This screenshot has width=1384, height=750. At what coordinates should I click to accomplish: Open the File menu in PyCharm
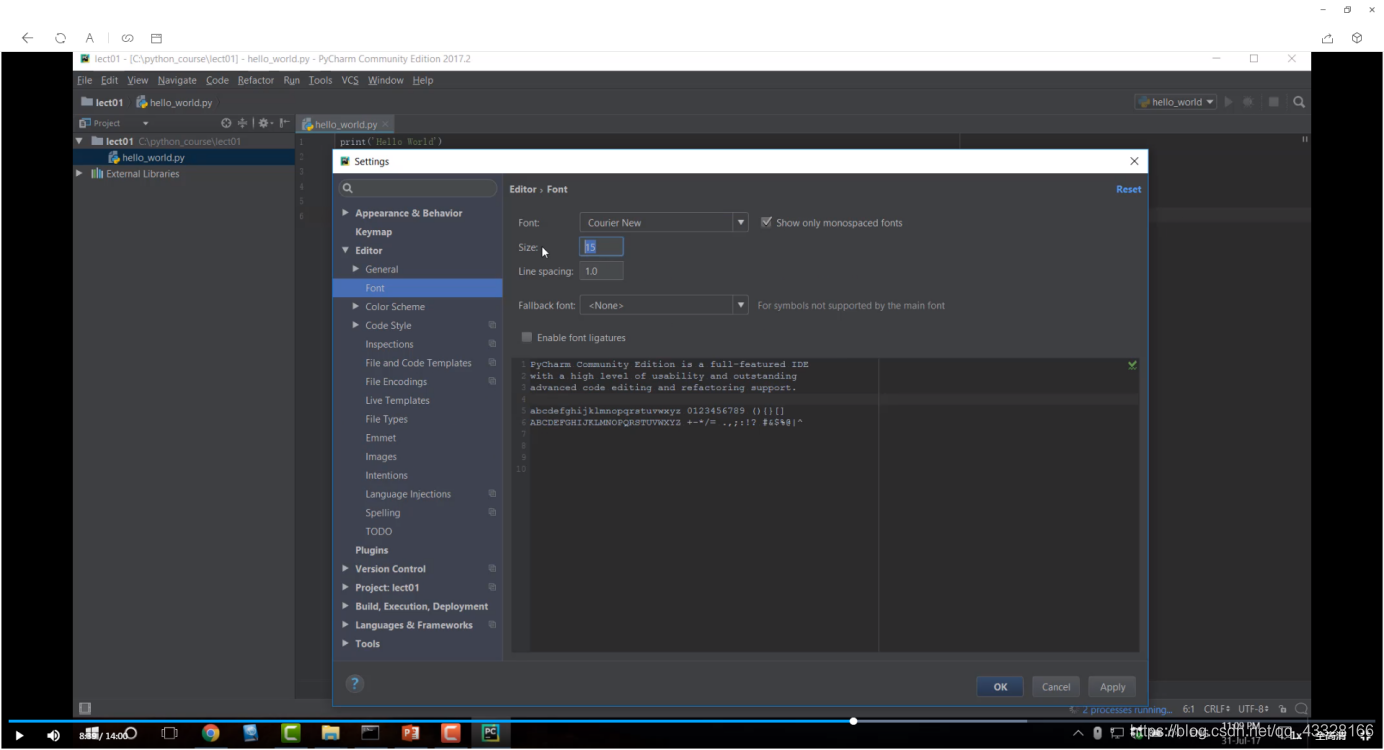[x=85, y=80]
